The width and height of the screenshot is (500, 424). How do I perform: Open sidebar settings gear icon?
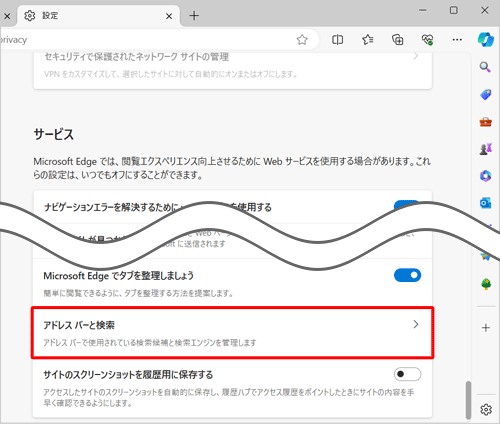point(486,409)
